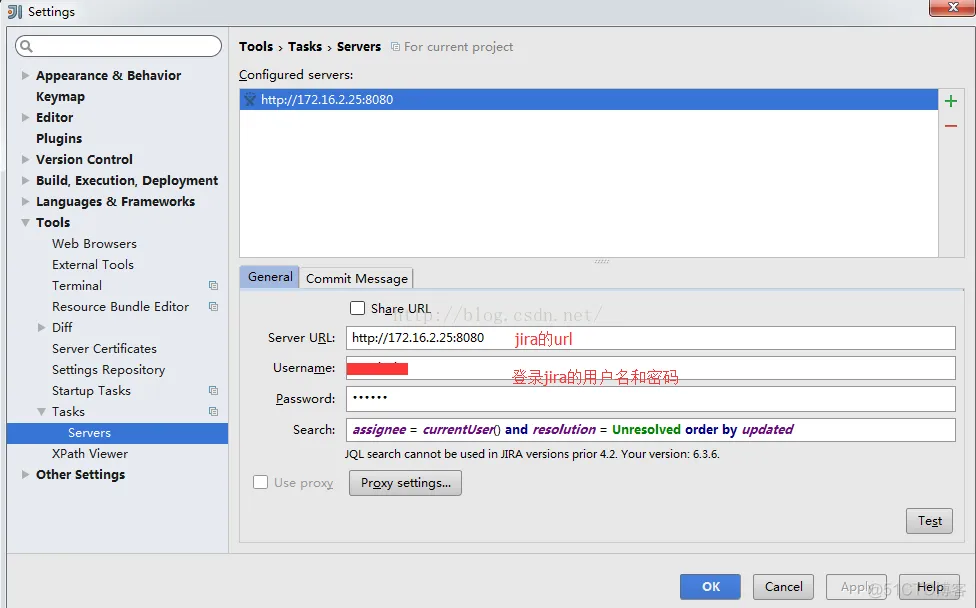Viewport: 976px width, 608px height.
Task: Expand Other Settings section
Action: (25, 474)
